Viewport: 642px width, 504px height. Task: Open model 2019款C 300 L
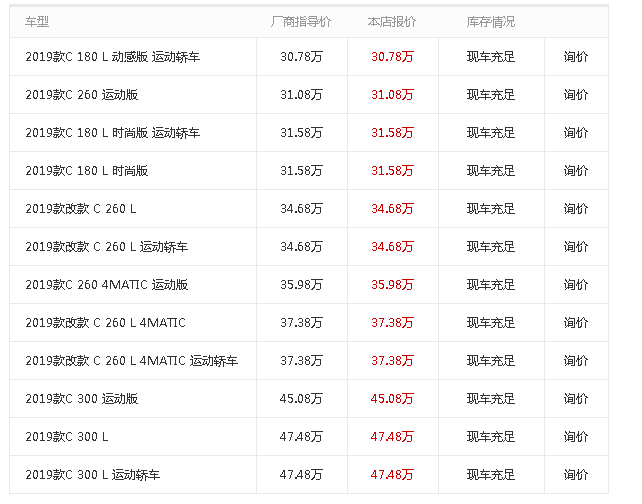coord(67,437)
